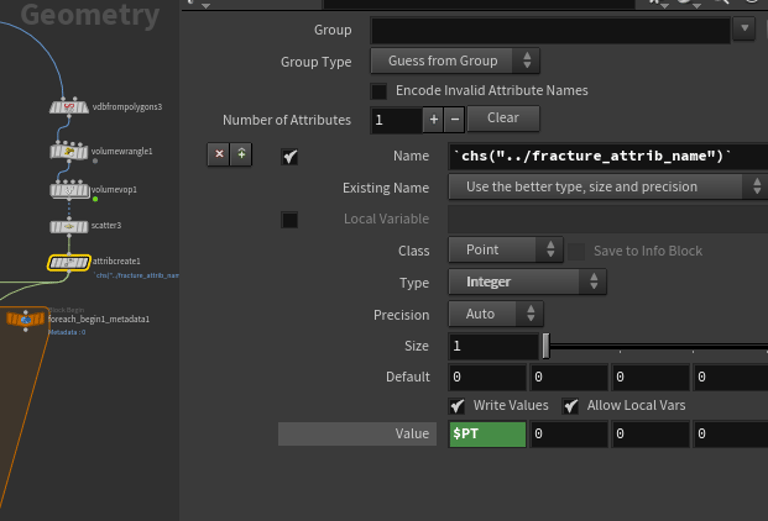Screen dimensions: 768x521
Task: Click the third Default value field
Action: click(651, 377)
